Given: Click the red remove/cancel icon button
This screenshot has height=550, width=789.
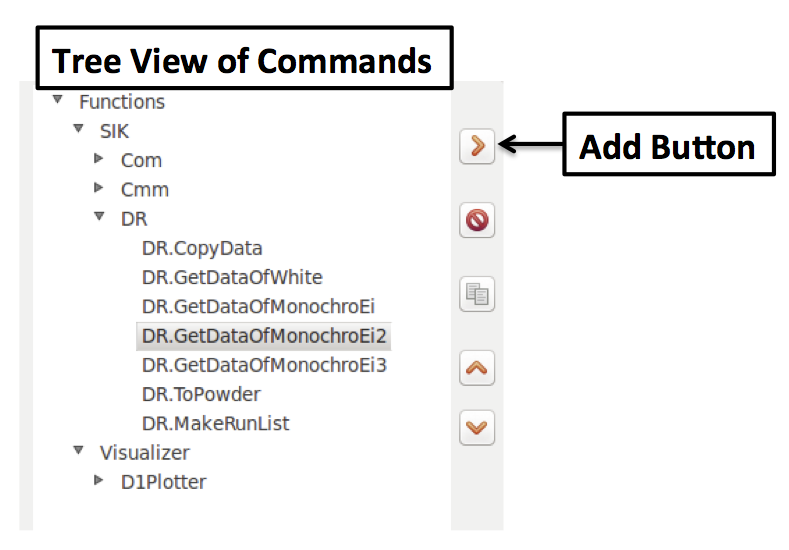Looking at the screenshot, I should pyautogui.click(x=477, y=220).
